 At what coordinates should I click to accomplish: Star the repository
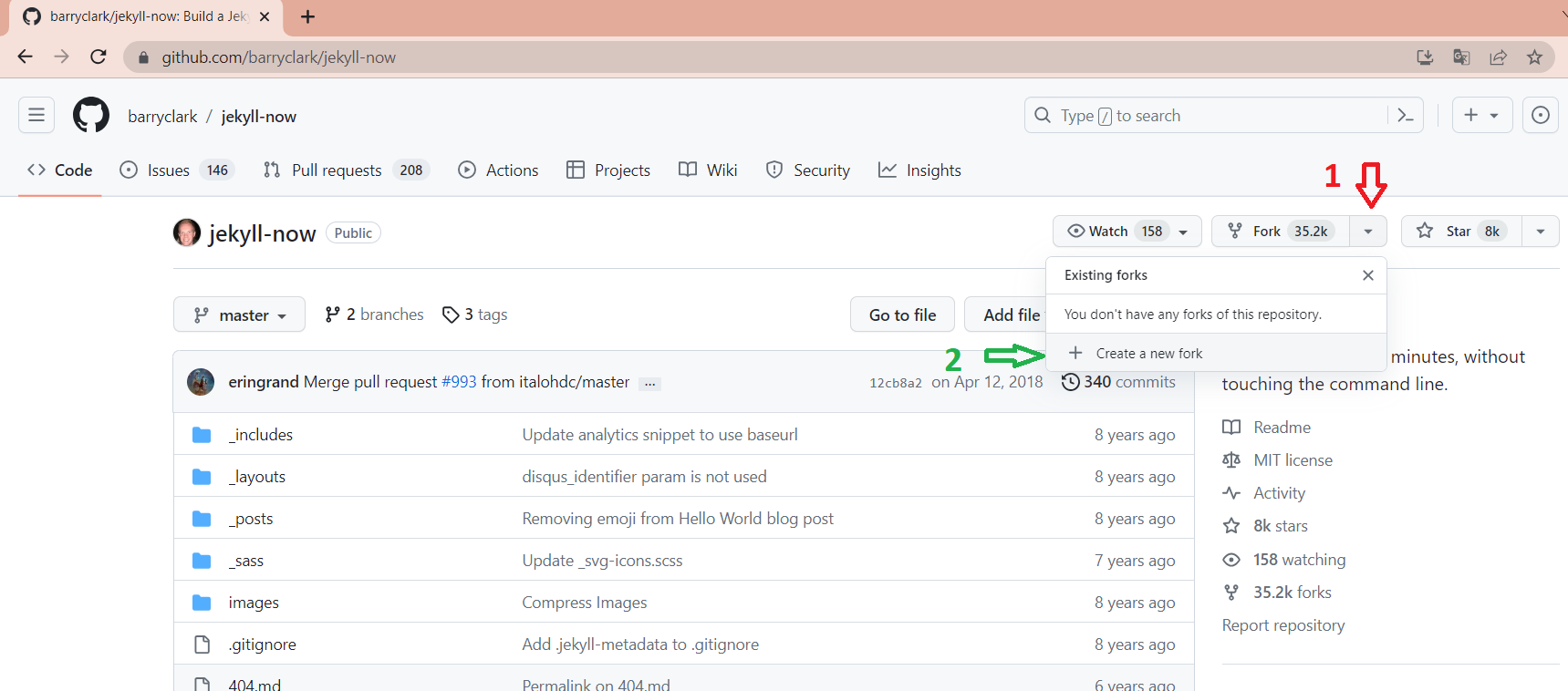click(1461, 232)
